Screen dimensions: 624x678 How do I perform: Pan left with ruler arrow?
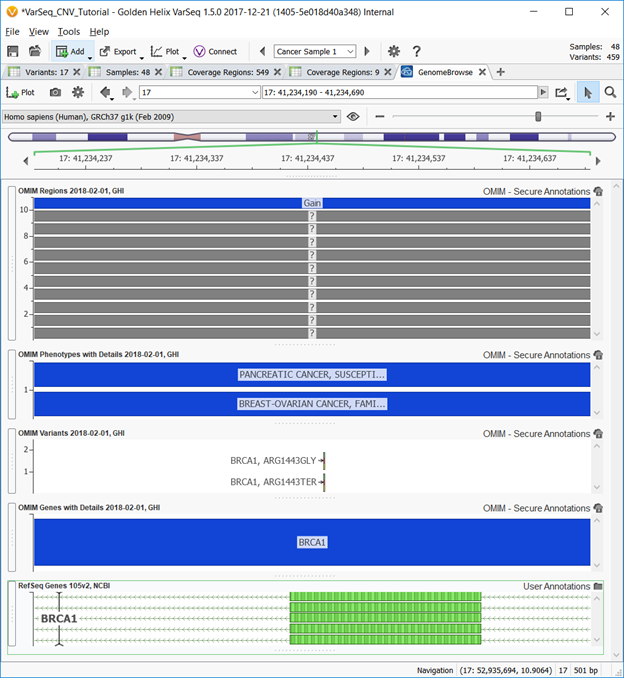tap(26, 161)
